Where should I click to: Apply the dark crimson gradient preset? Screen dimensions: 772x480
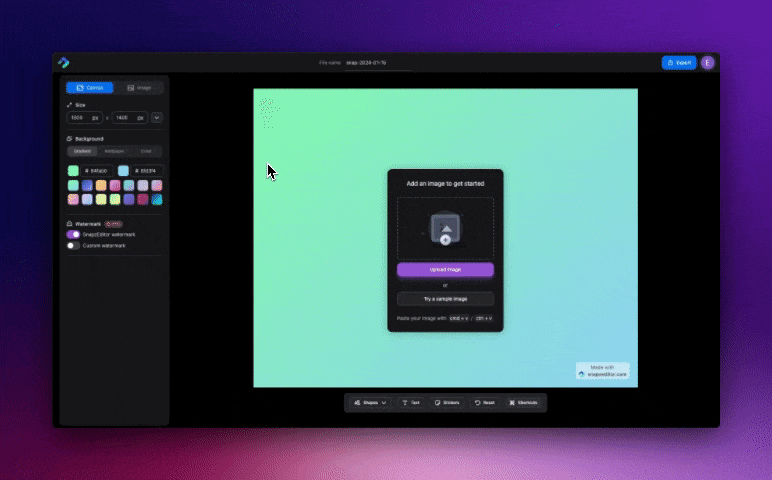click(143, 199)
